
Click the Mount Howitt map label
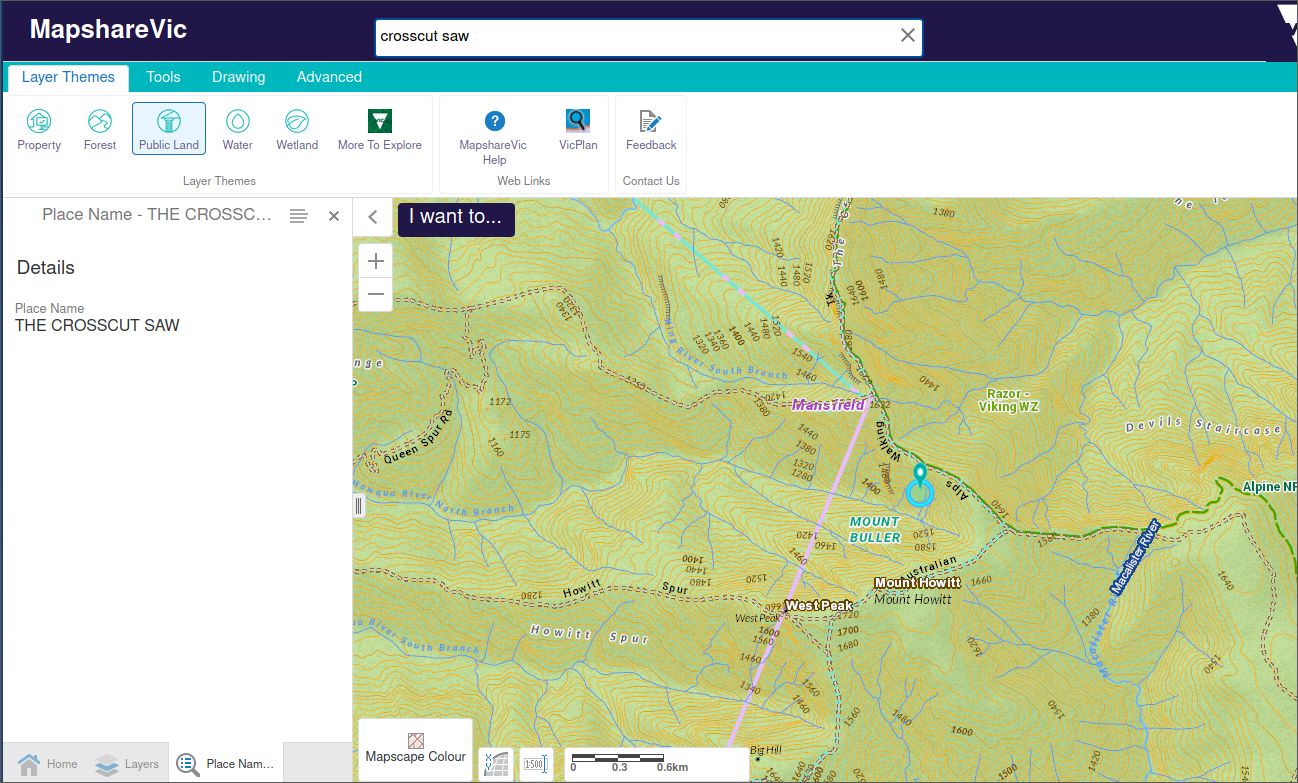pos(917,582)
